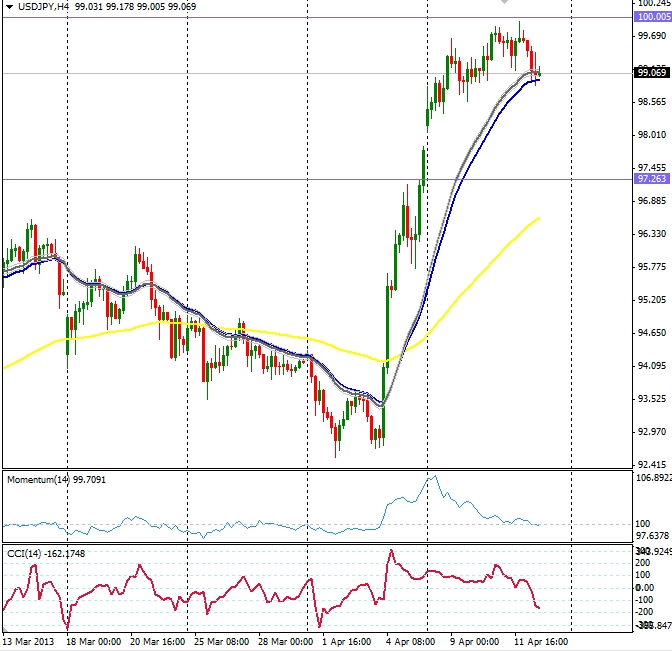Click the 106.8922 Momentum scale value
Viewport: 672px width, 651px height.
[654, 477]
